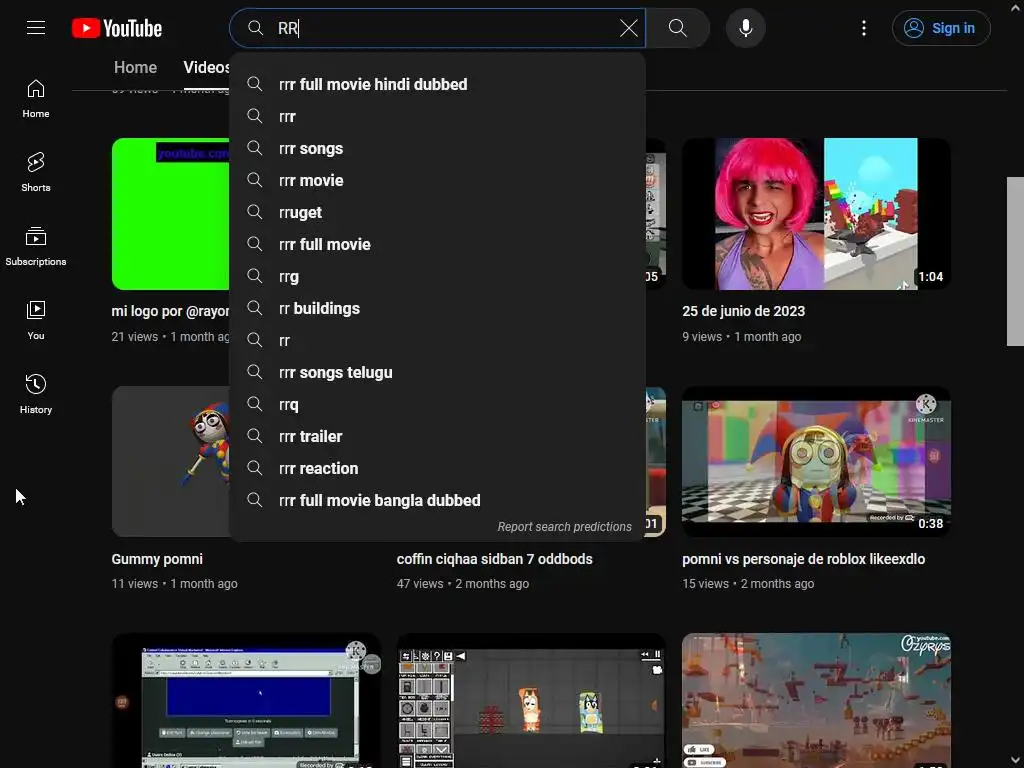Choose the 'rrr reaction' suggestion
This screenshot has height=768, width=1024.
[x=438, y=468]
